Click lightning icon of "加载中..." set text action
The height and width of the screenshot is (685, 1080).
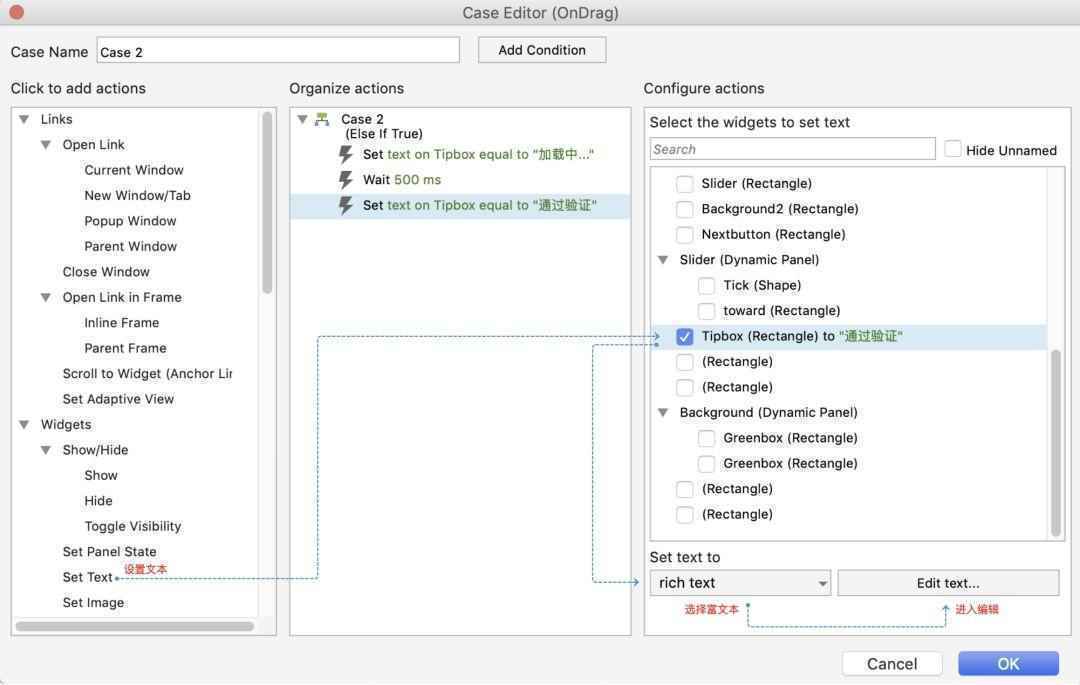pos(346,154)
